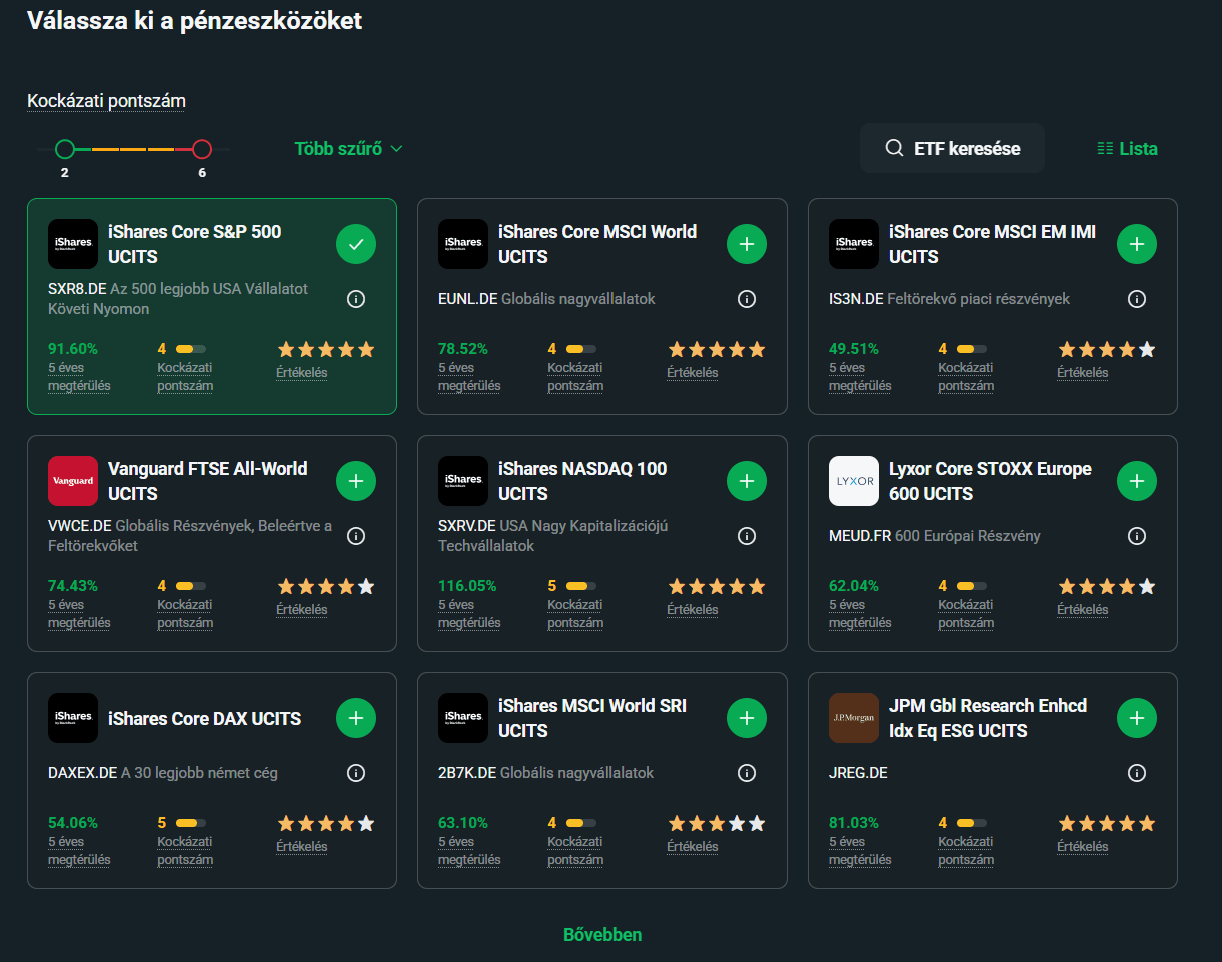Open info icon for SXRV.DE

point(746,536)
